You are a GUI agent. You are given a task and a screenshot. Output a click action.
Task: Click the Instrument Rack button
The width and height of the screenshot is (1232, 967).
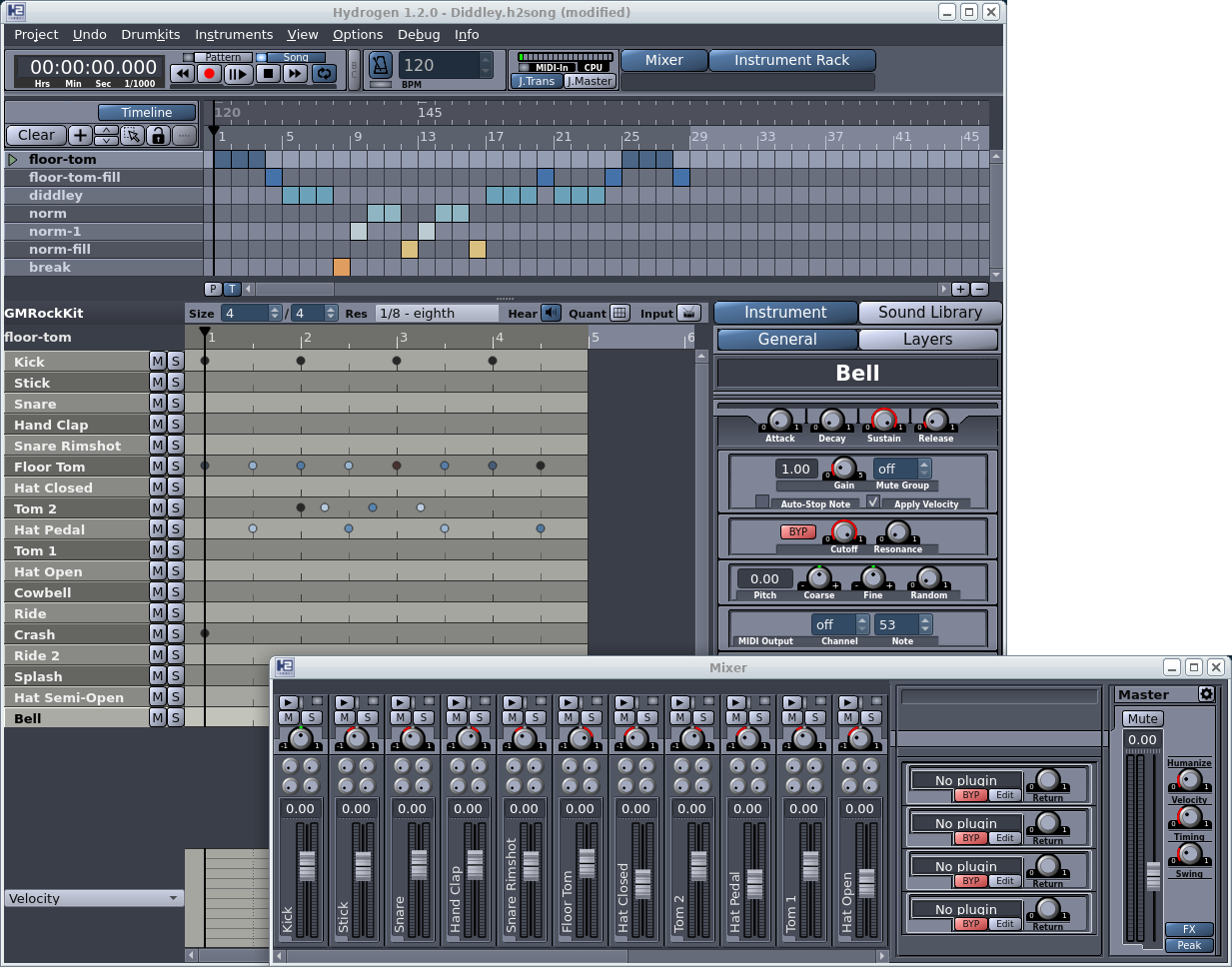pyautogui.click(x=791, y=60)
